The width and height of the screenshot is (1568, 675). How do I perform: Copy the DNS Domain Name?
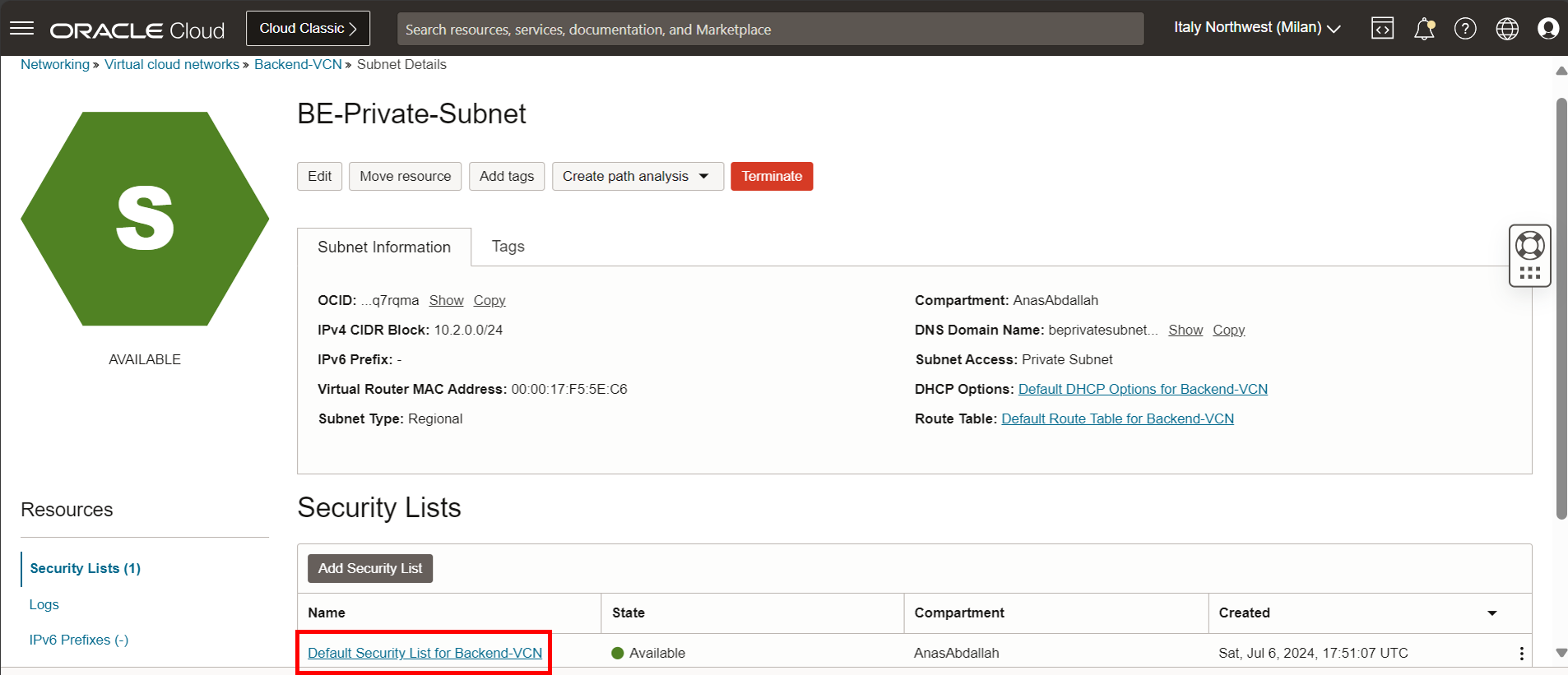click(x=1229, y=331)
